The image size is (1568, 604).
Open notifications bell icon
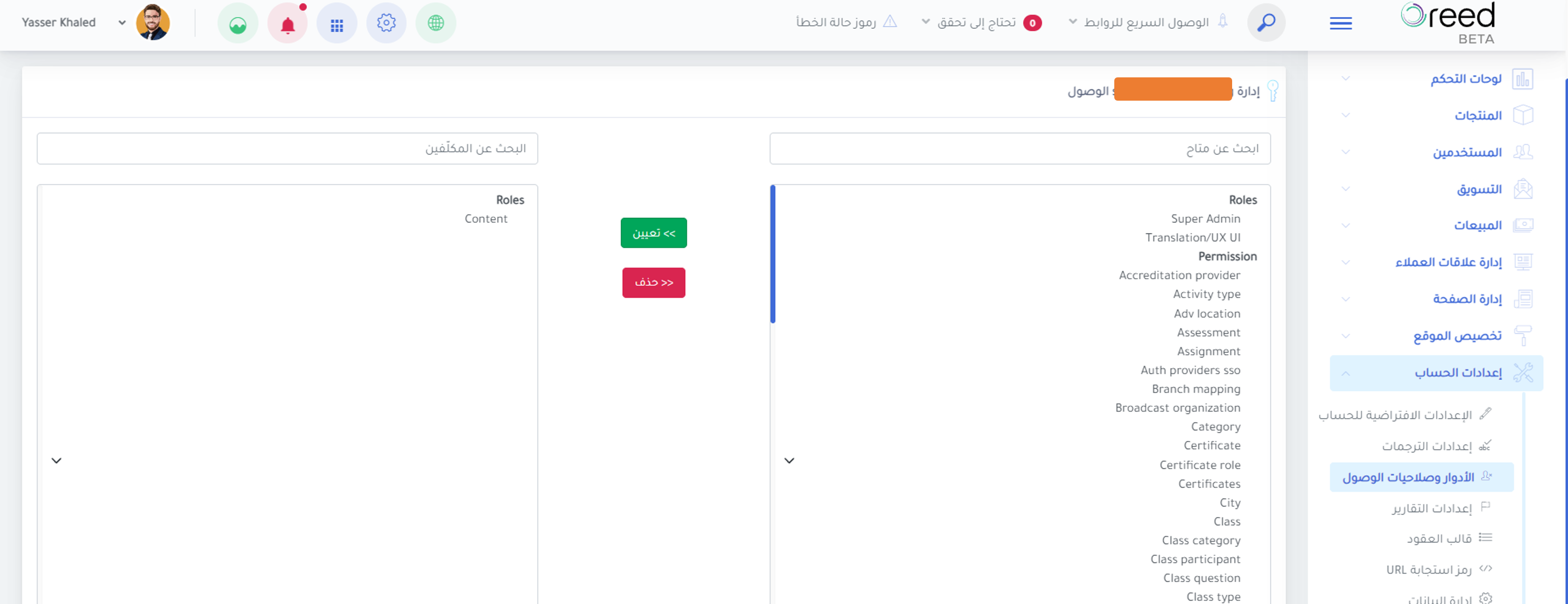(287, 23)
